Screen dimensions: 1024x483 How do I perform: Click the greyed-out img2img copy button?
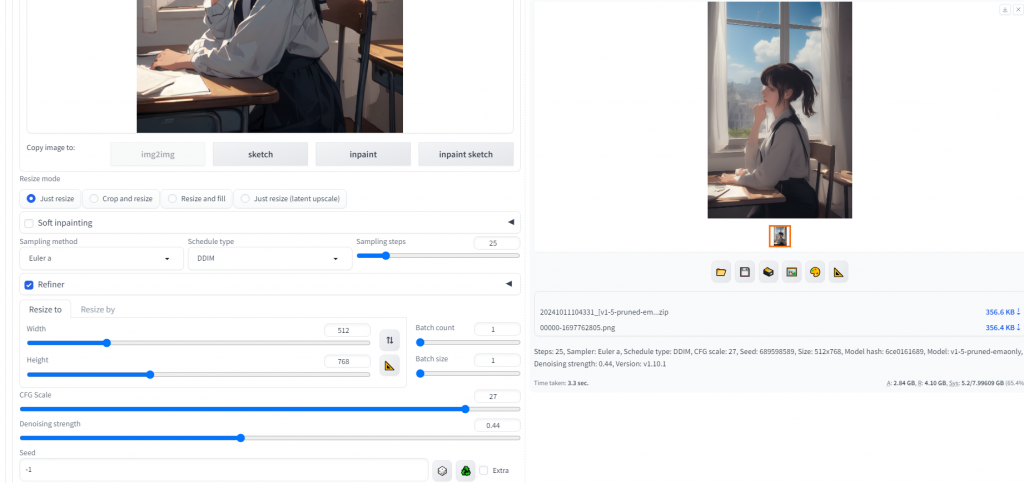157,155
